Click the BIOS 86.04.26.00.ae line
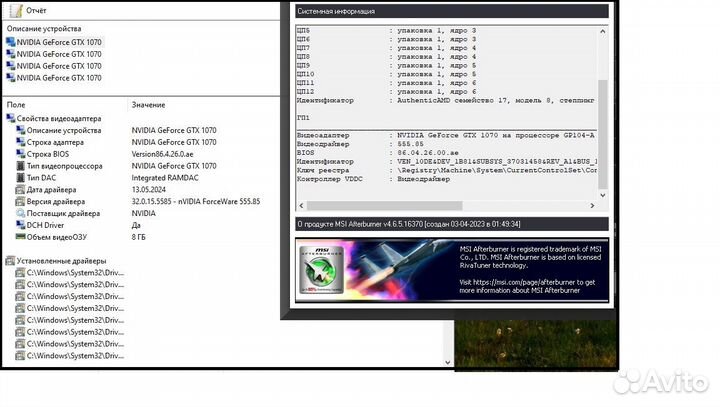This screenshot has height=407, width=720. click(x=377, y=153)
